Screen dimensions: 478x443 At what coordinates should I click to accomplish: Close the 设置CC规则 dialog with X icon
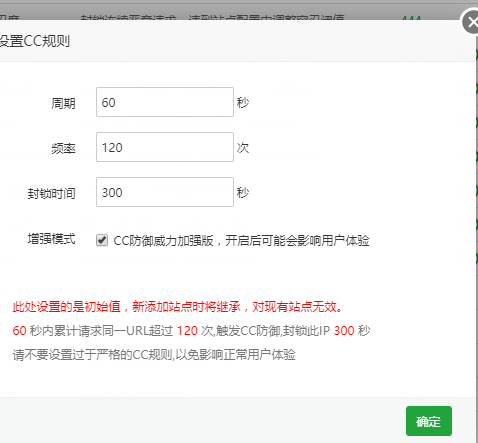(471, 22)
